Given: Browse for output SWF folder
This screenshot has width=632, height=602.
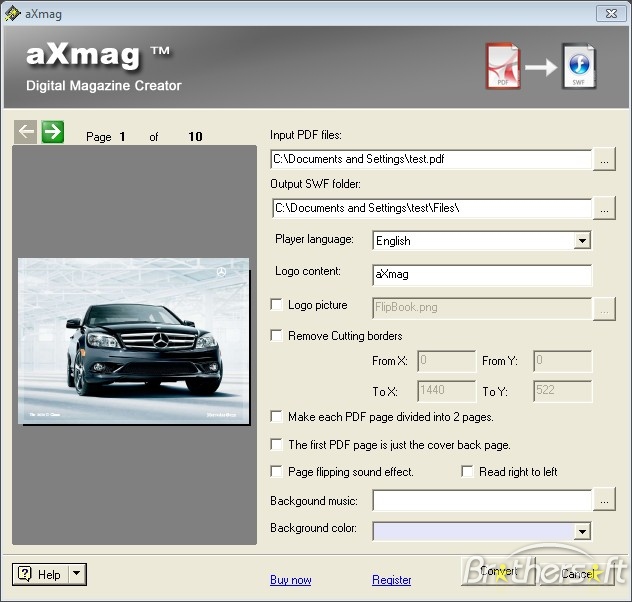Looking at the screenshot, I should point(604,208).
